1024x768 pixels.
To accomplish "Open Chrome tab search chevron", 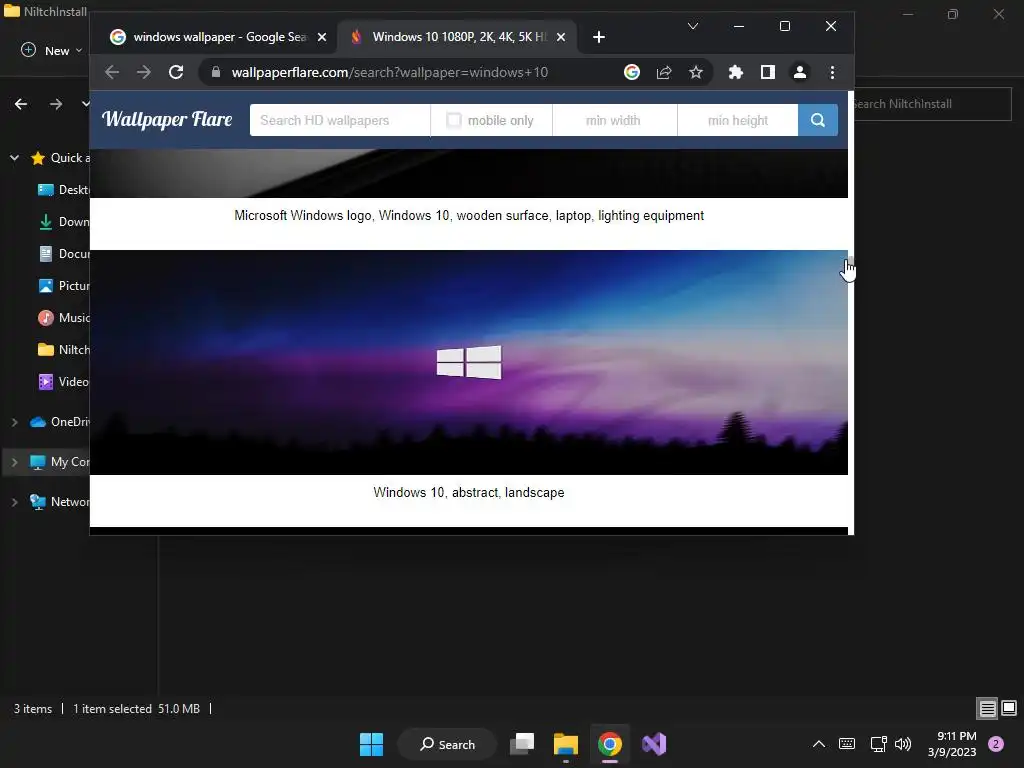I will [693, 26].
